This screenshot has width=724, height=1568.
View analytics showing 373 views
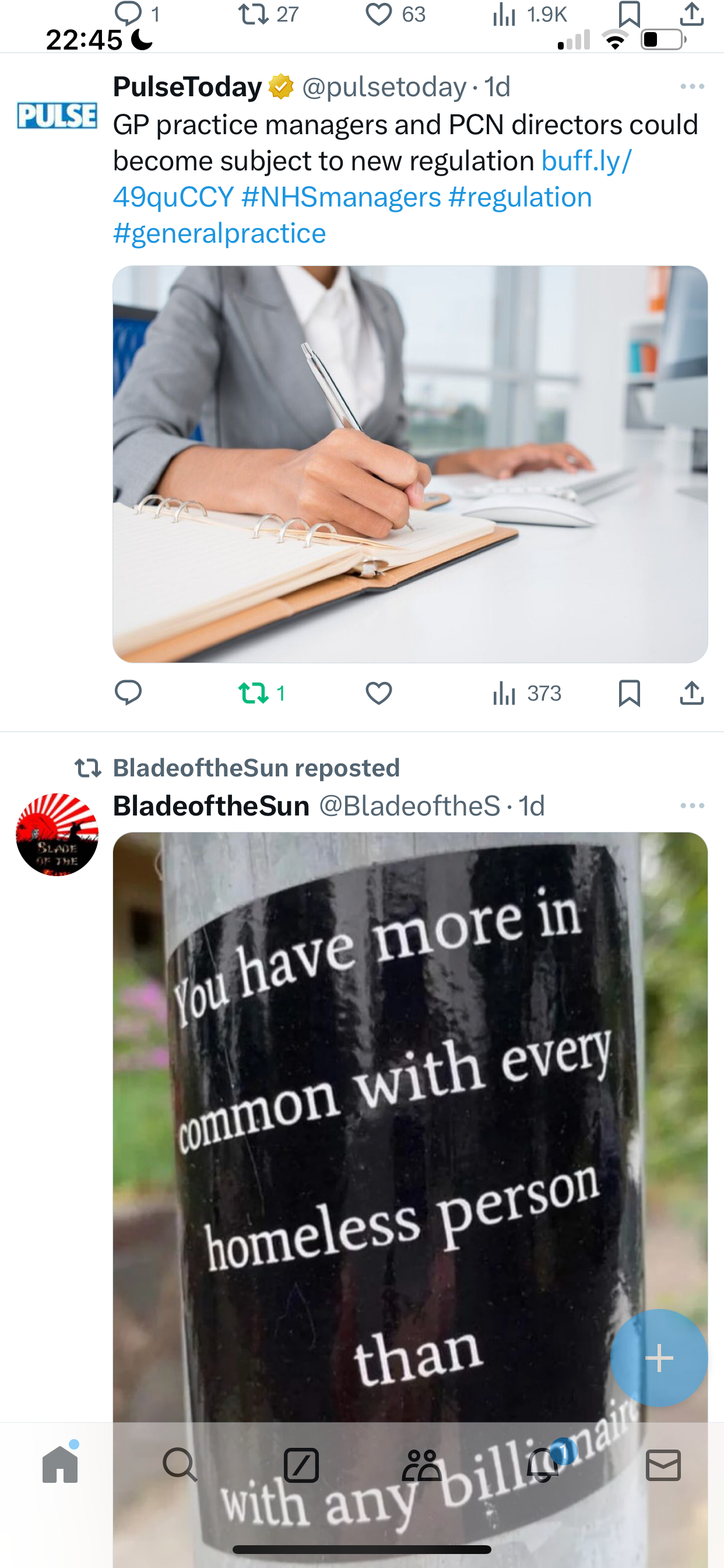pos(527,692)
